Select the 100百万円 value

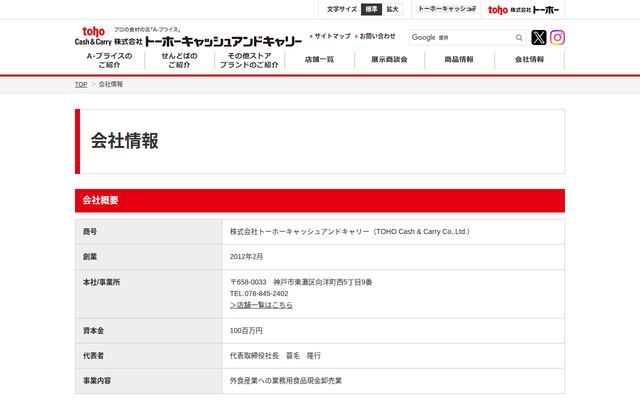pyautogui.click(x=246, y=331)
